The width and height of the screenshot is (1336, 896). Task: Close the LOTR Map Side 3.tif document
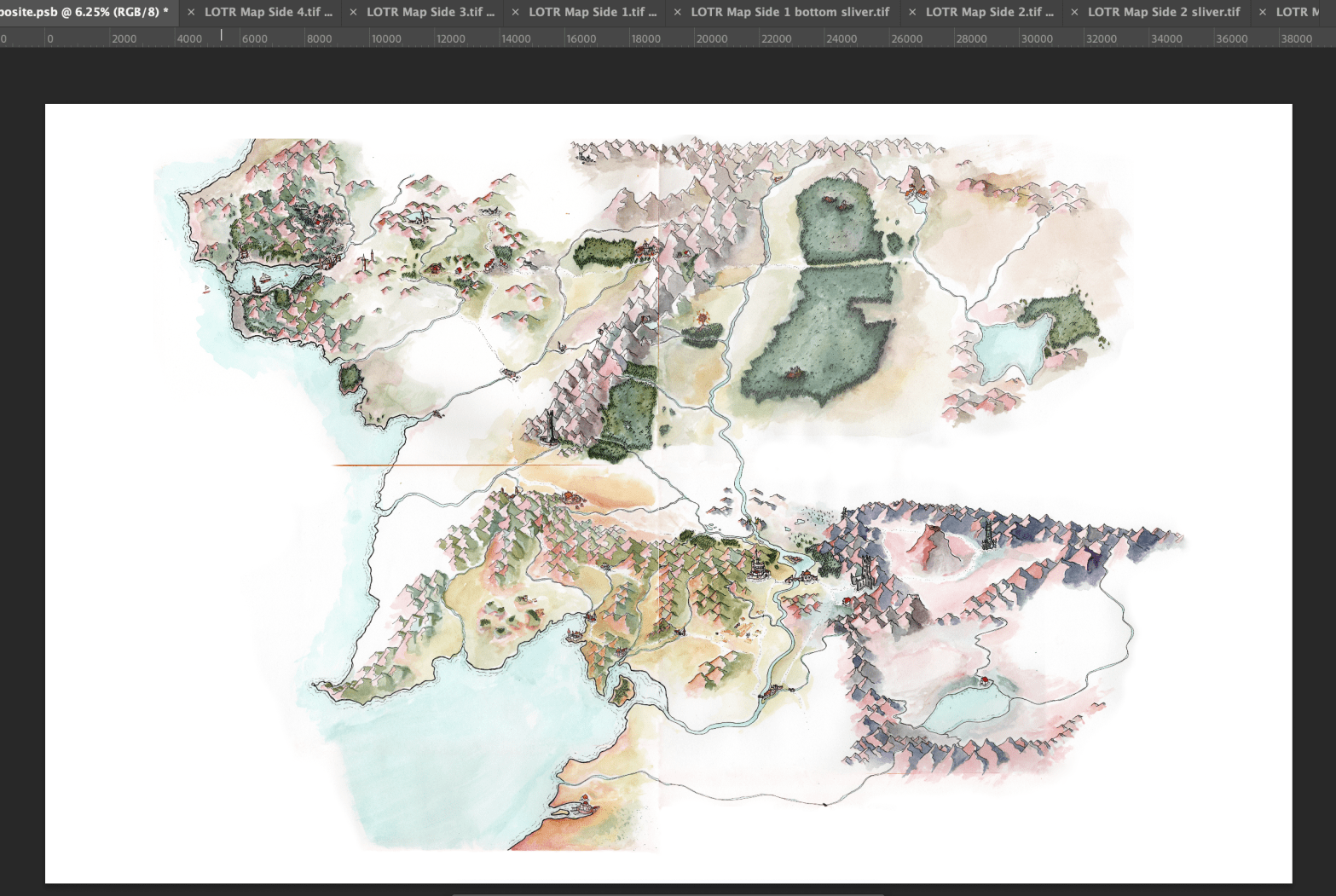tap(355, 12)
